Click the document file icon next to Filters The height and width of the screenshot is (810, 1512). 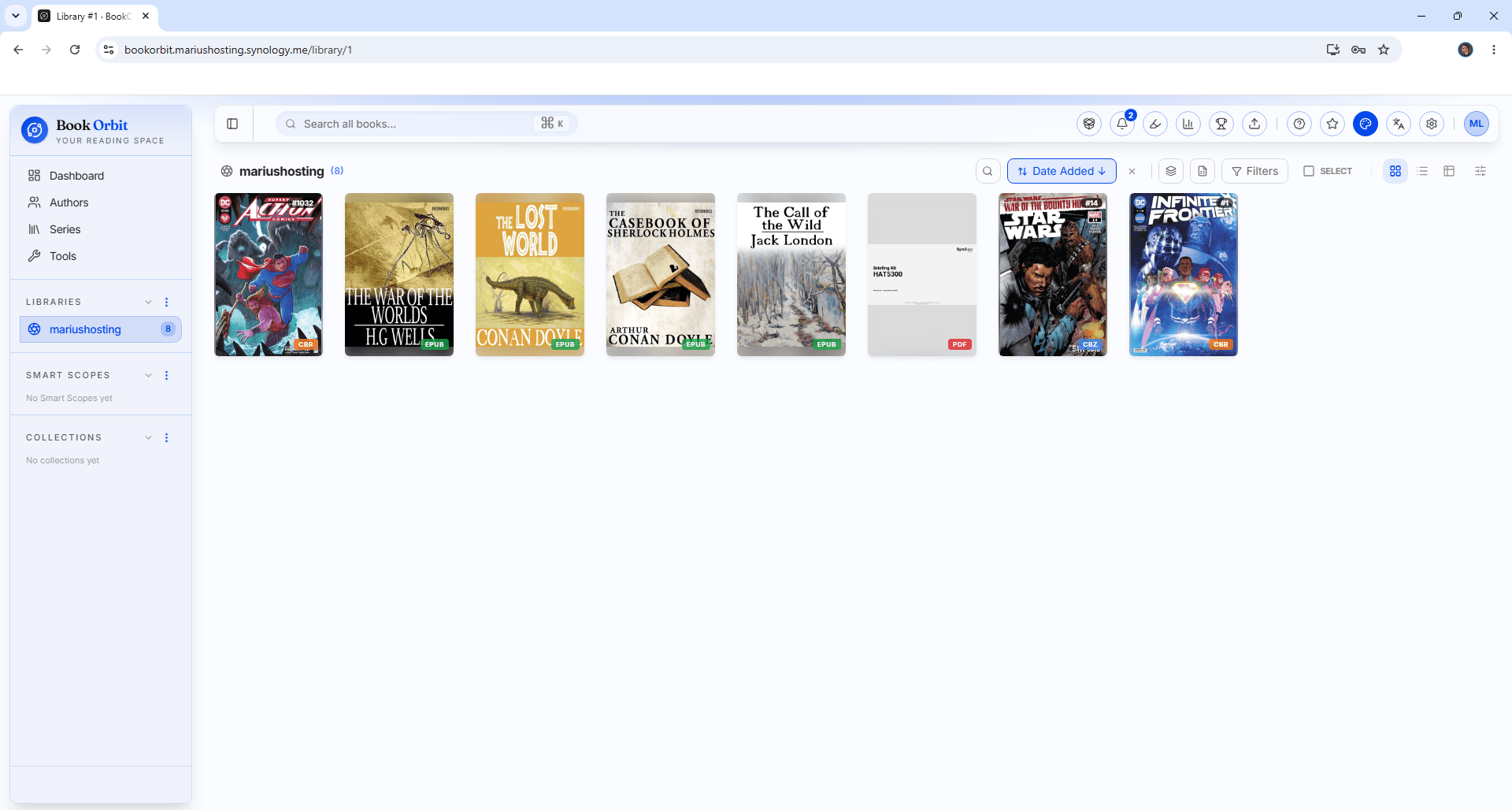click(1203, 171)
